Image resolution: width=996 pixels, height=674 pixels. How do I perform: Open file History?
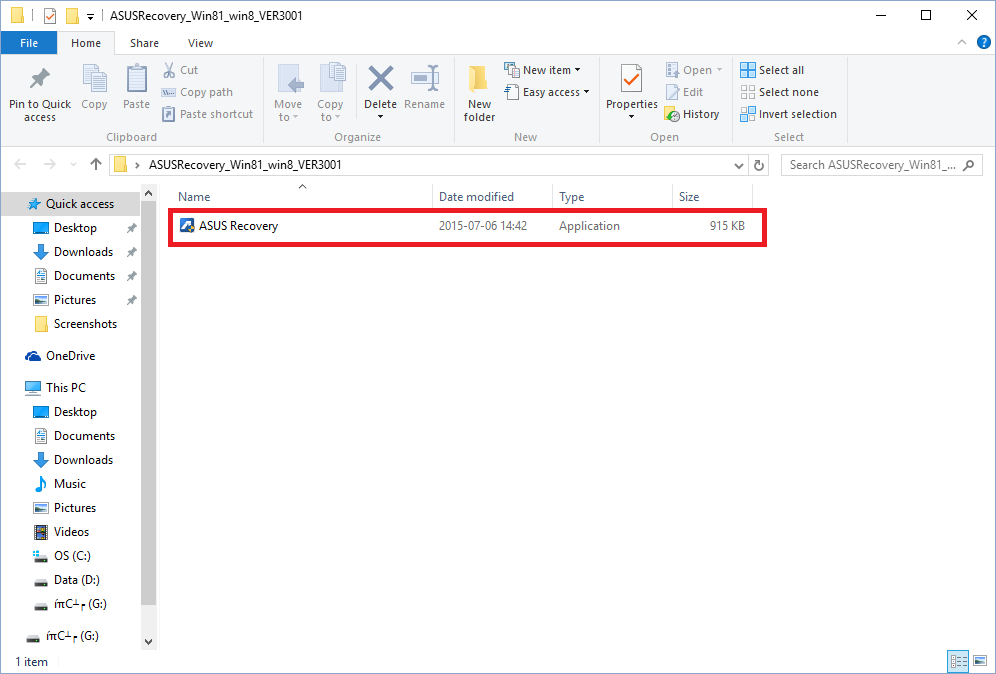692,114
